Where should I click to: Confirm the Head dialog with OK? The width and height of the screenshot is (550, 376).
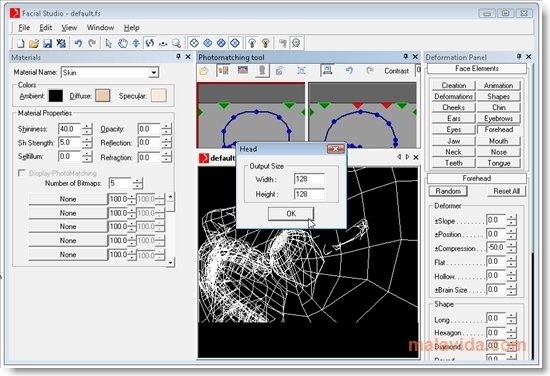pyautogui.click(x=291, y=214)
